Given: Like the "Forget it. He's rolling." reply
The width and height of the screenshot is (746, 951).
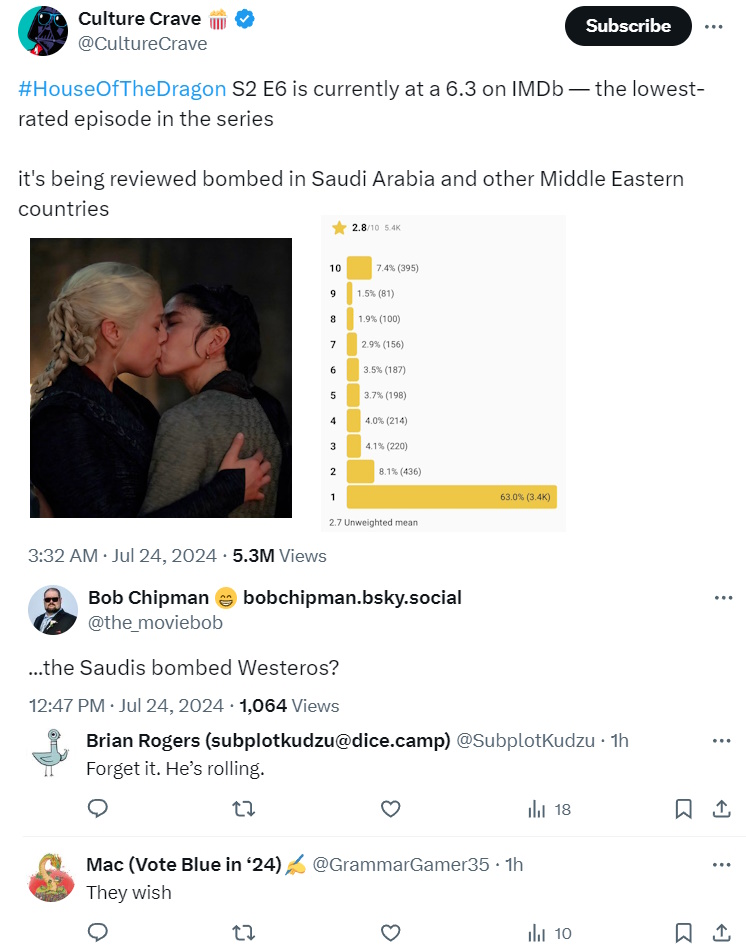Looking at the screenshot, I should pos(391,809).
